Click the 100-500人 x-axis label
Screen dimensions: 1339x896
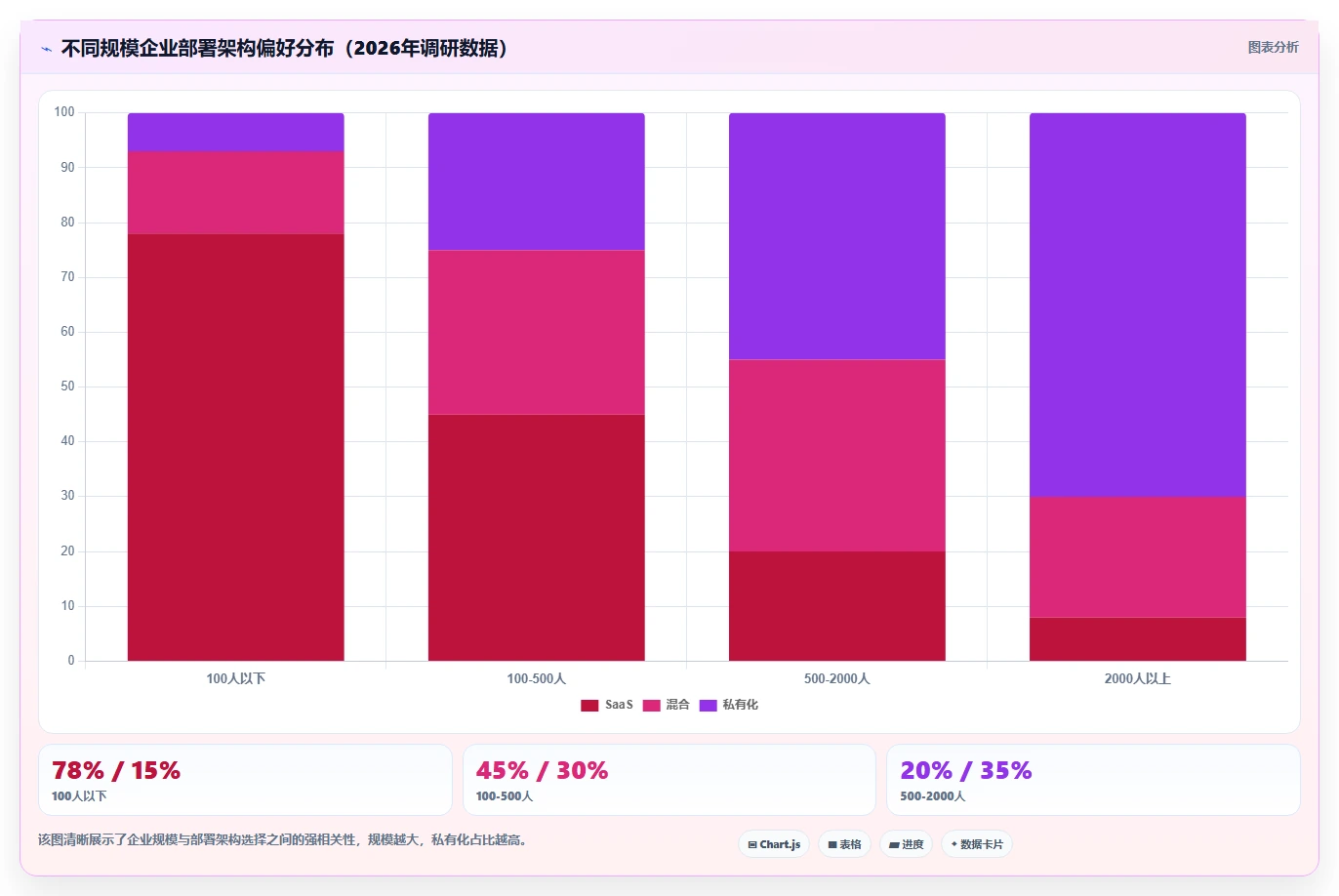pyautogui.click(x=536, y=678)
